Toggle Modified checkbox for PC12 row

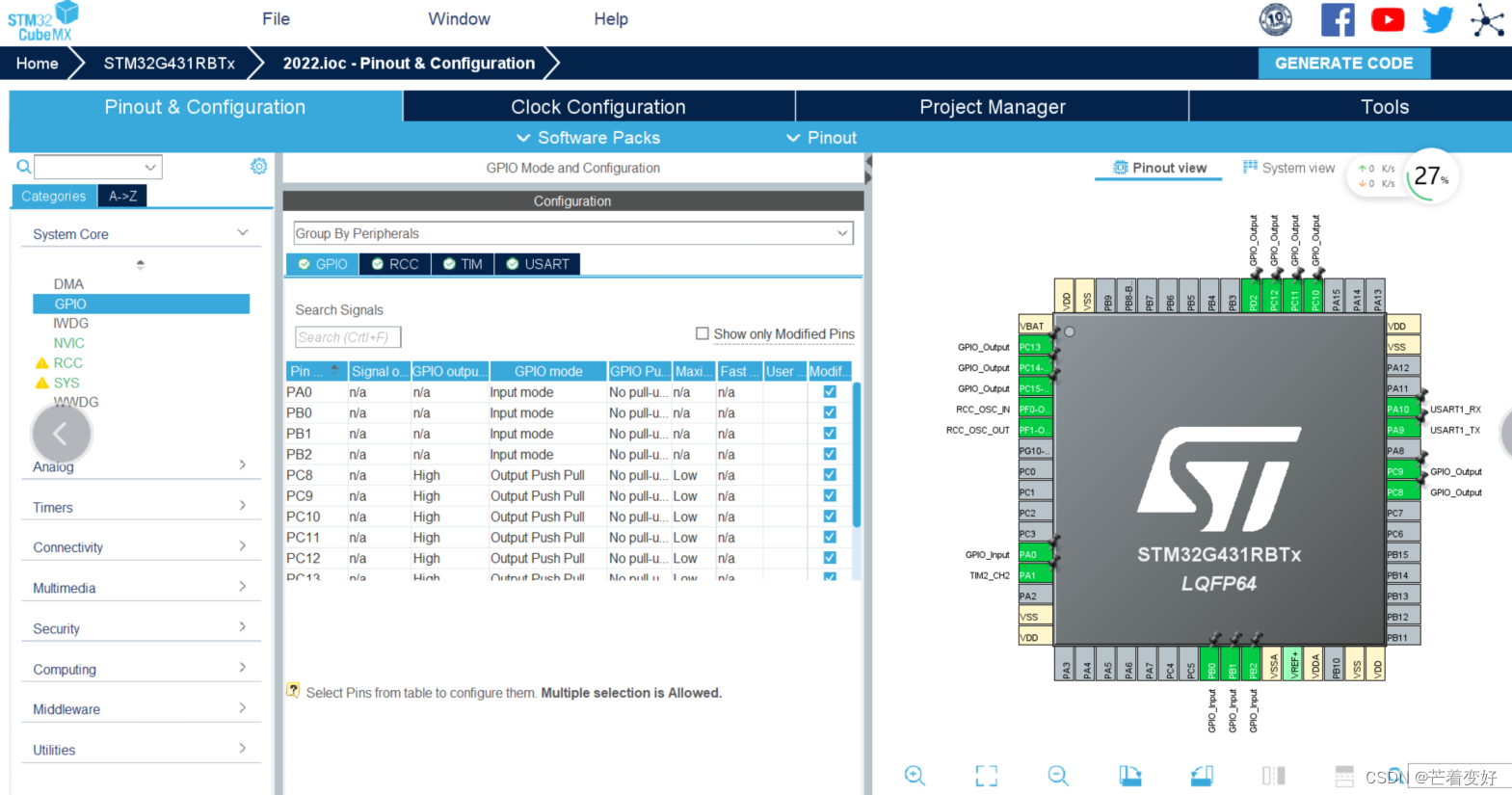[x=830, y=558]
